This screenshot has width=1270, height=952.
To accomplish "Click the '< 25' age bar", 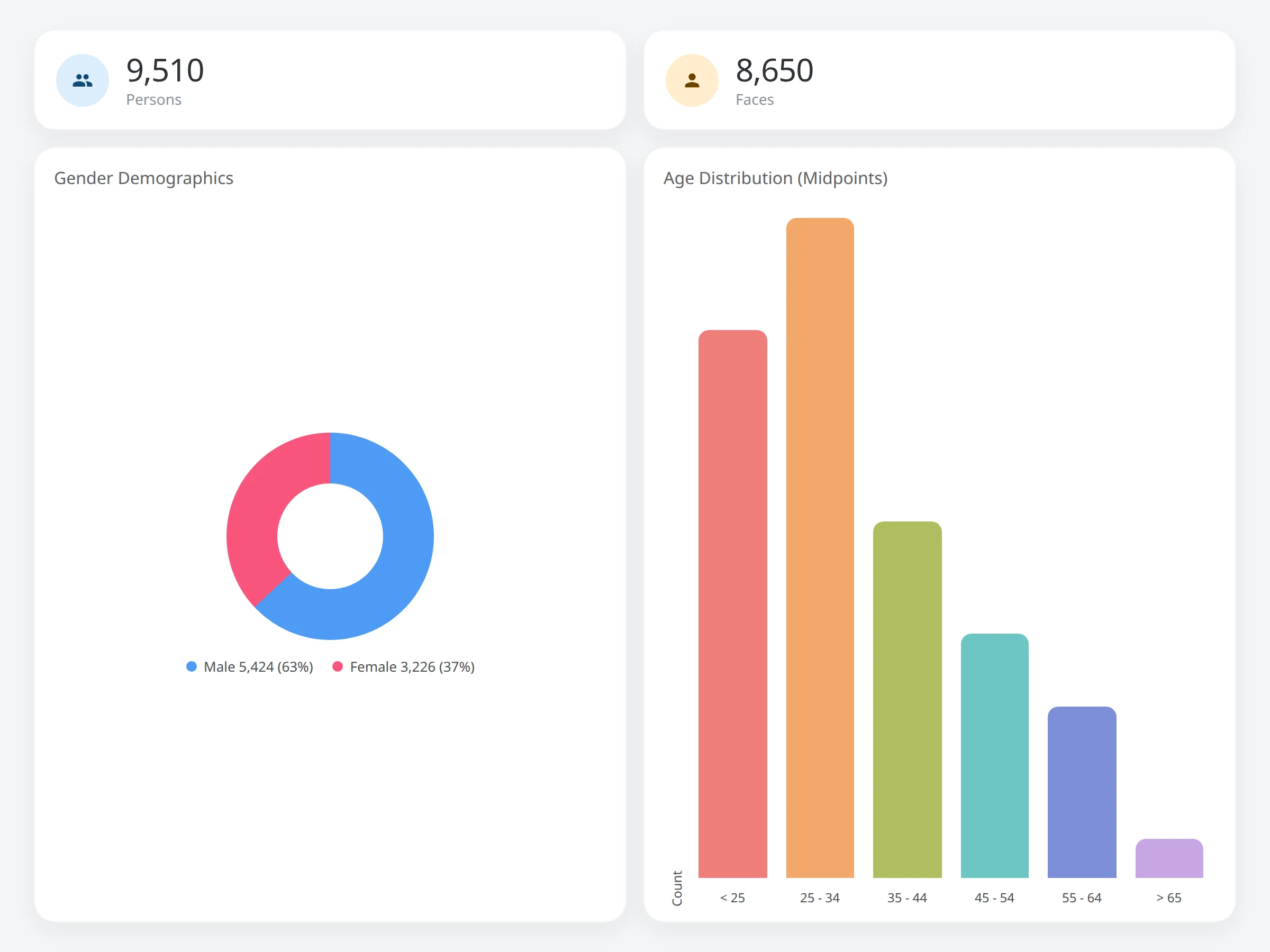I will click(732, 603).
